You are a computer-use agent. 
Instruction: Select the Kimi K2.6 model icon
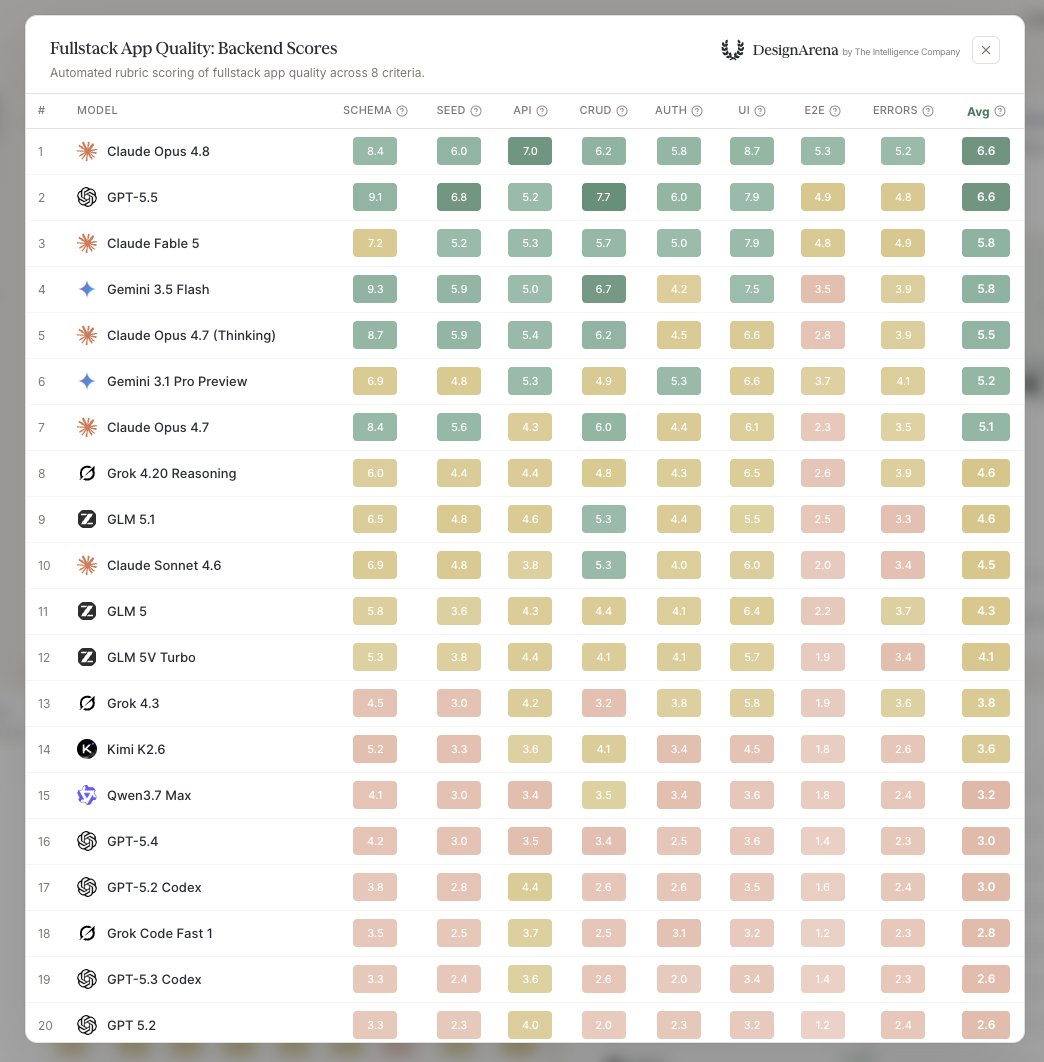click(87, 749)
